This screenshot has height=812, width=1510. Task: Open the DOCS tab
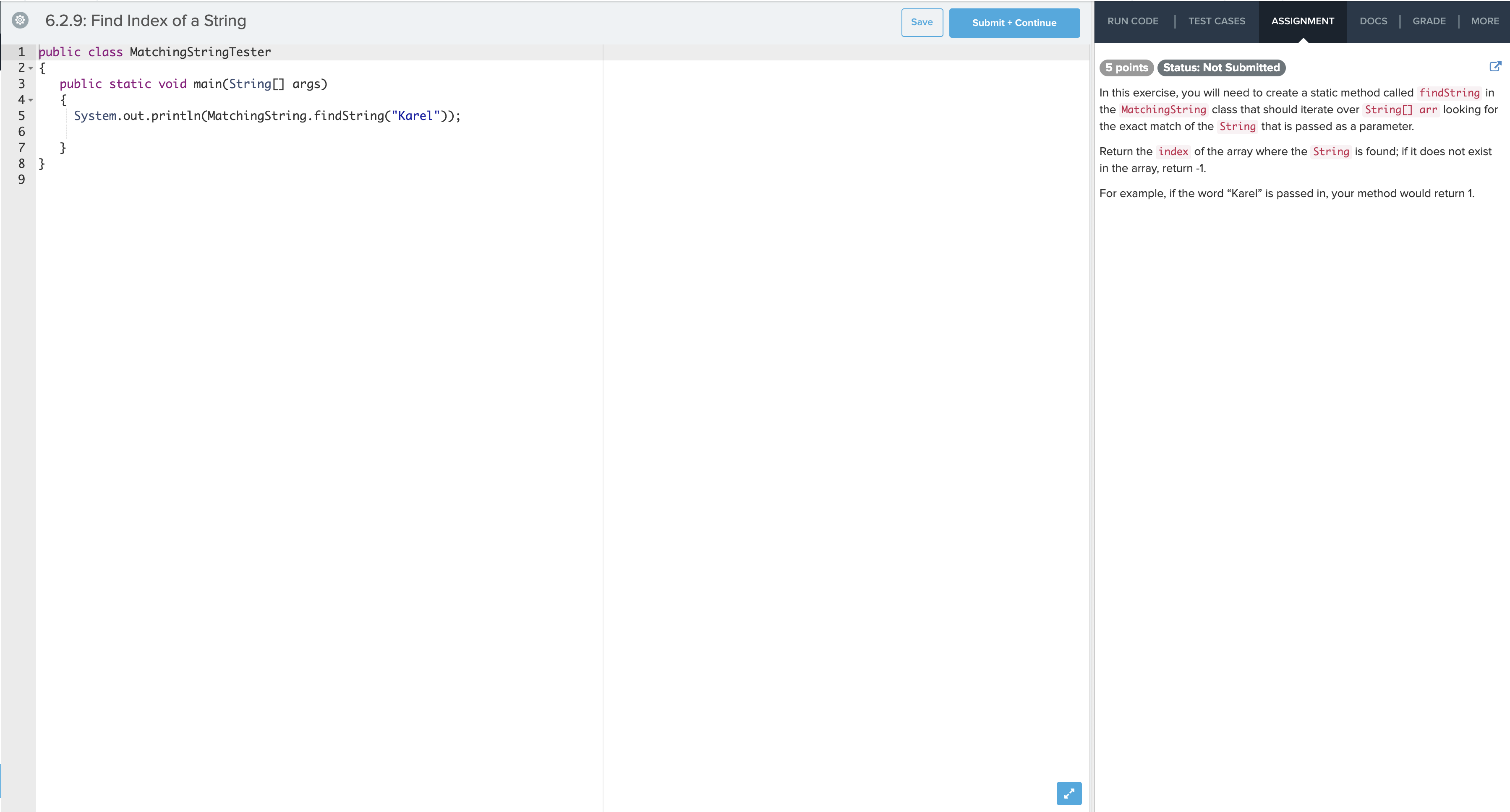pyautogui.click(x=1374, y=21)
